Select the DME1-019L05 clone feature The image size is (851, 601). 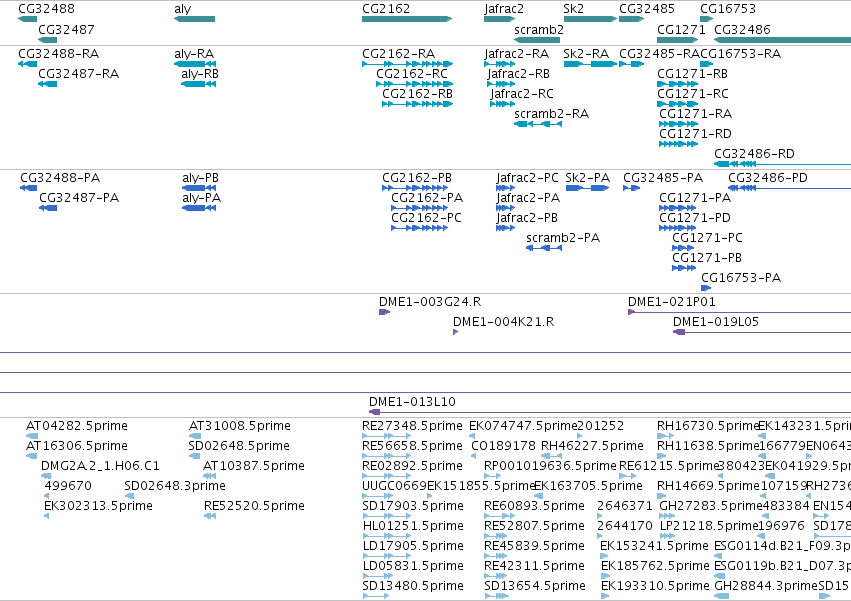click(762, 332)
